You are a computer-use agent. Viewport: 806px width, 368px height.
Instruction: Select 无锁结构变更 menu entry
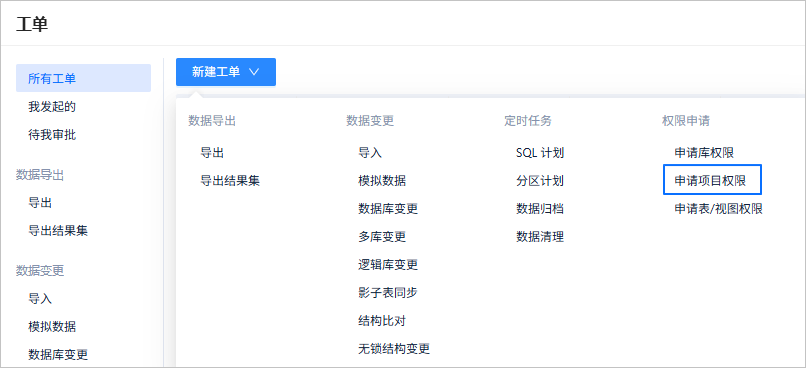394,349
